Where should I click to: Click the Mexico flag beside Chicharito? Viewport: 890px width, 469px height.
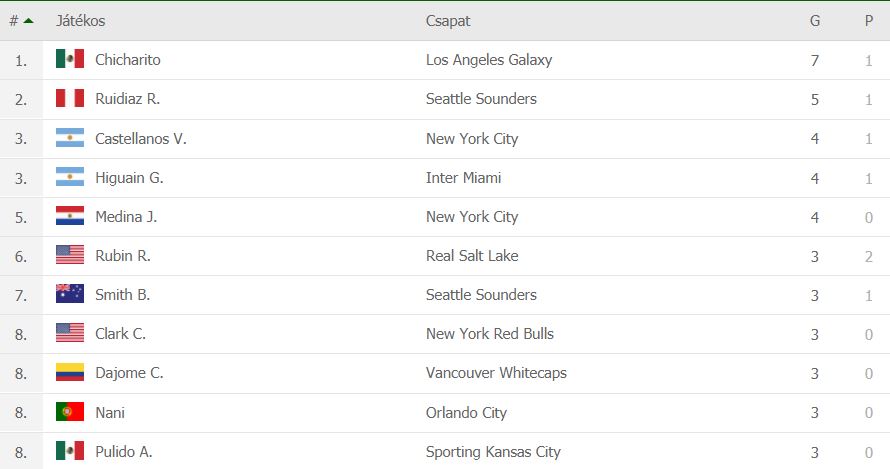pos(70,59)
